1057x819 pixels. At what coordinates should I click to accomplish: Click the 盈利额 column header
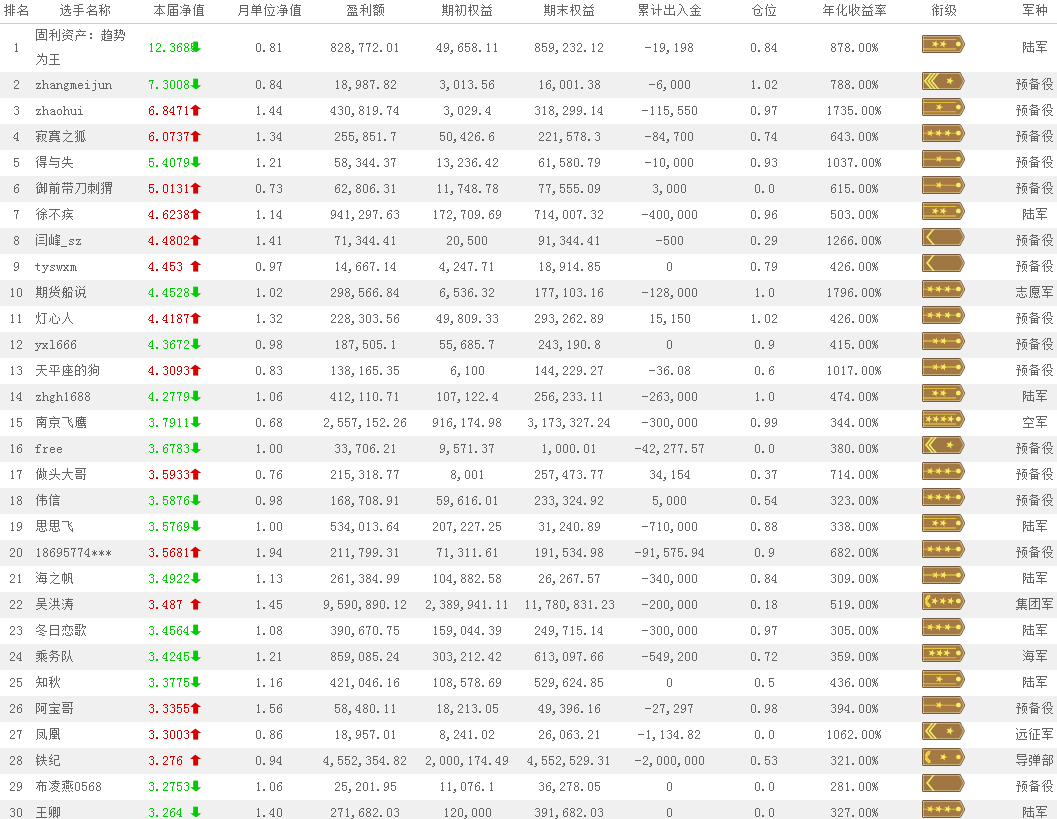click(365, 10)
